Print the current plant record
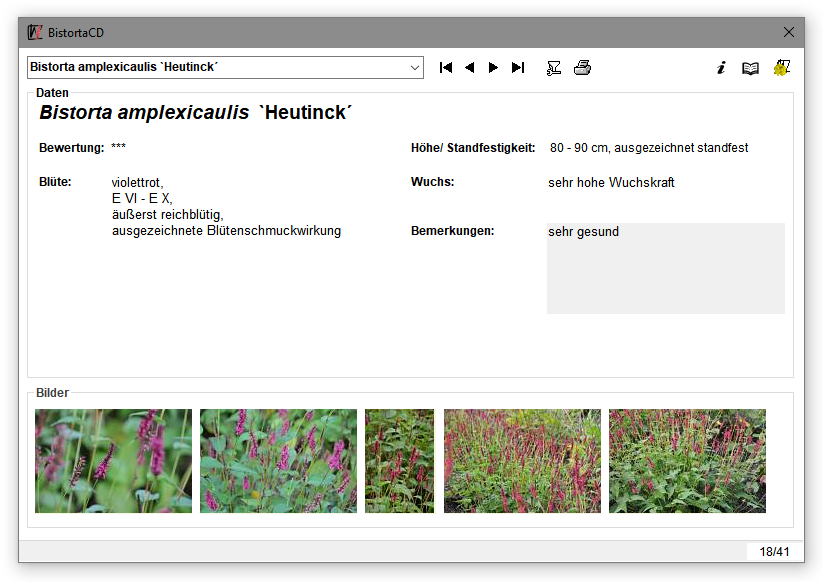Image resolution: width=823 pixels, height=582 pixels. point(582,68)
